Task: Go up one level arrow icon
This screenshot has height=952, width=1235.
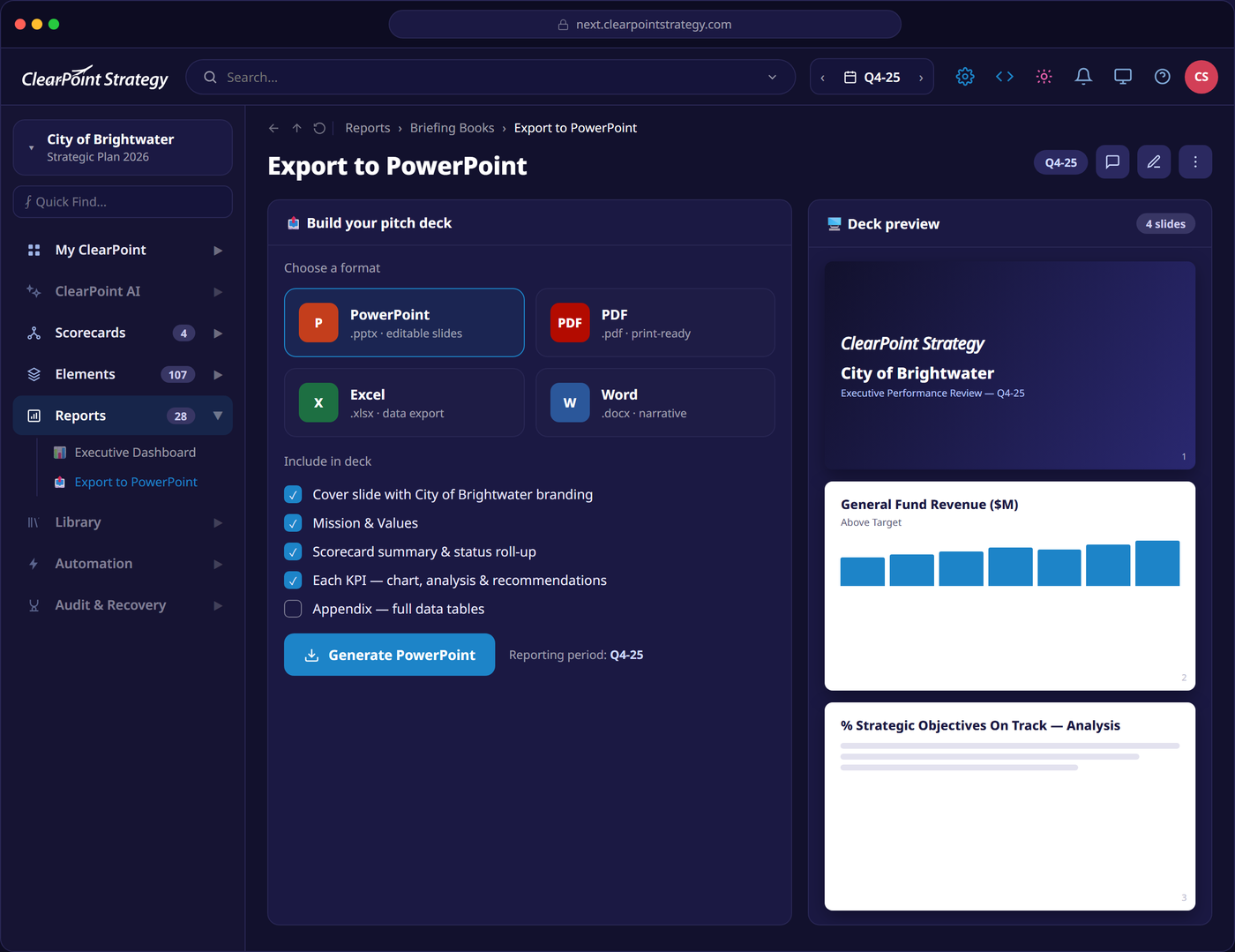Action: point(297,128)
